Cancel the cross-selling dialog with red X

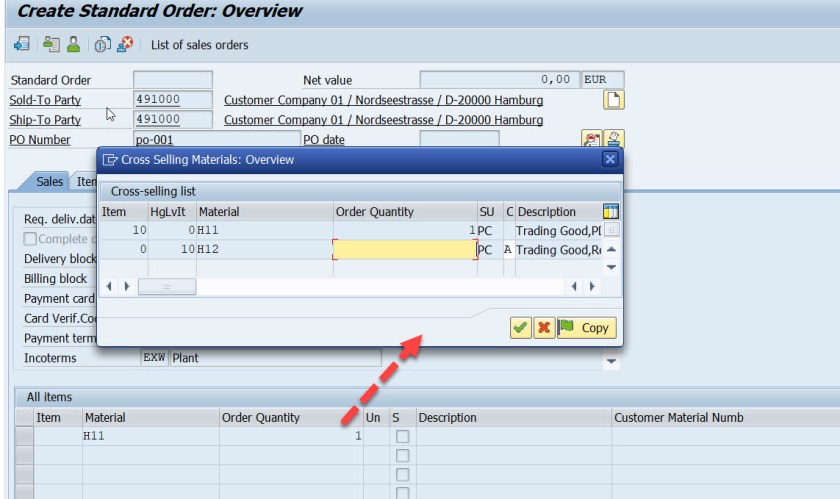point(544,327)
